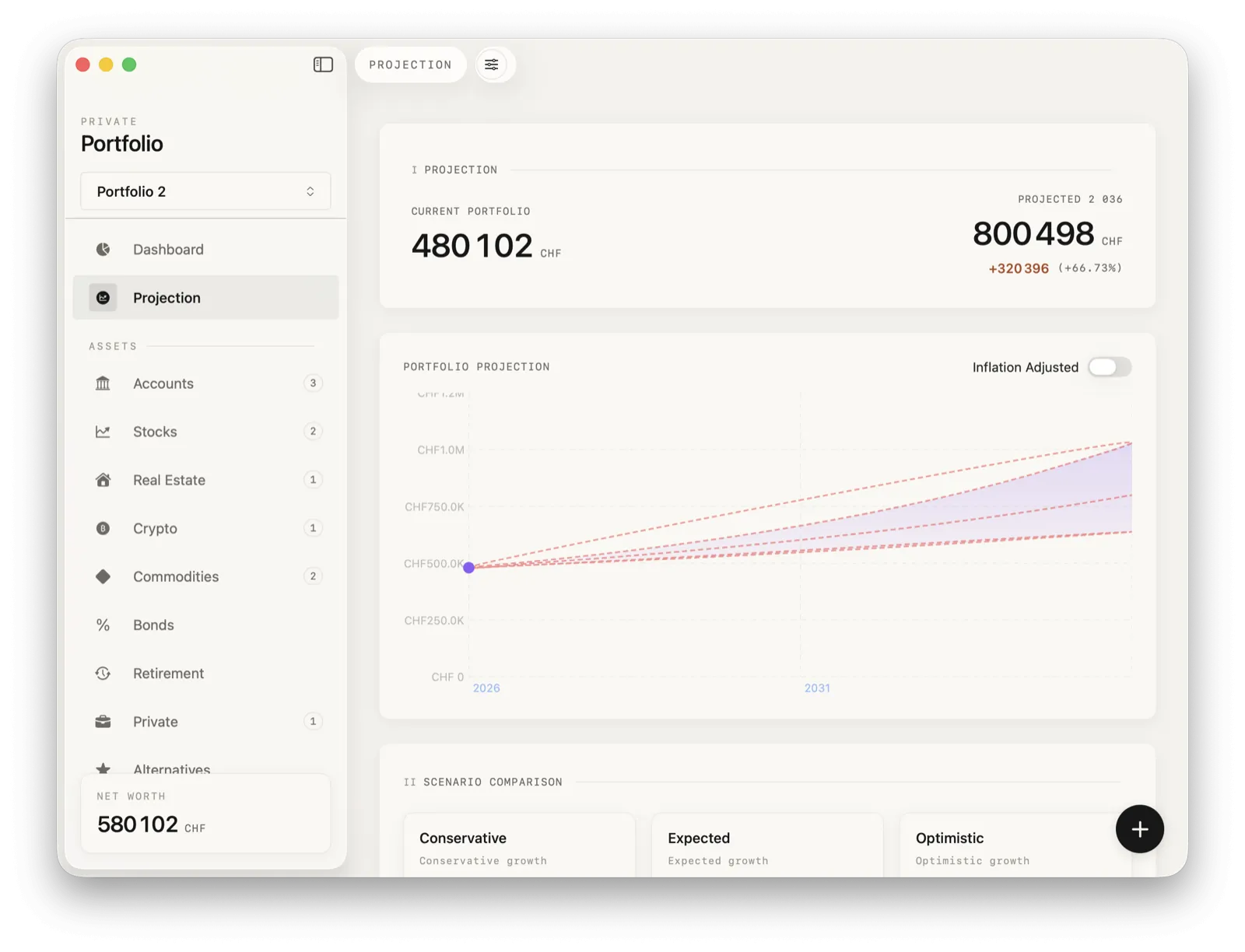Click the Retirement clock icon

[x=103, y=674]
